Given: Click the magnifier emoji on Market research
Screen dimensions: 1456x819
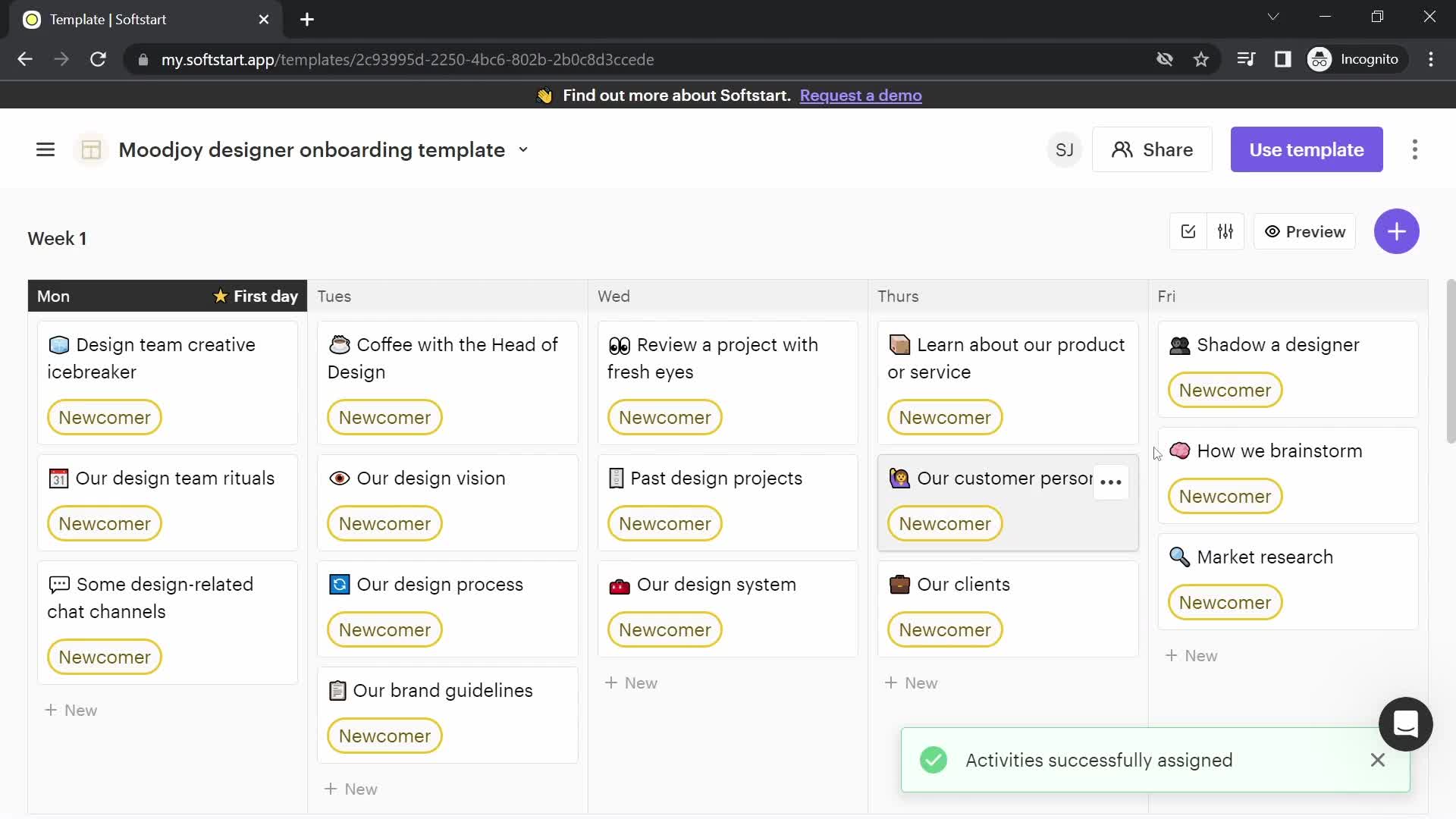Looking at the screenshot, I should [1179, 557].
